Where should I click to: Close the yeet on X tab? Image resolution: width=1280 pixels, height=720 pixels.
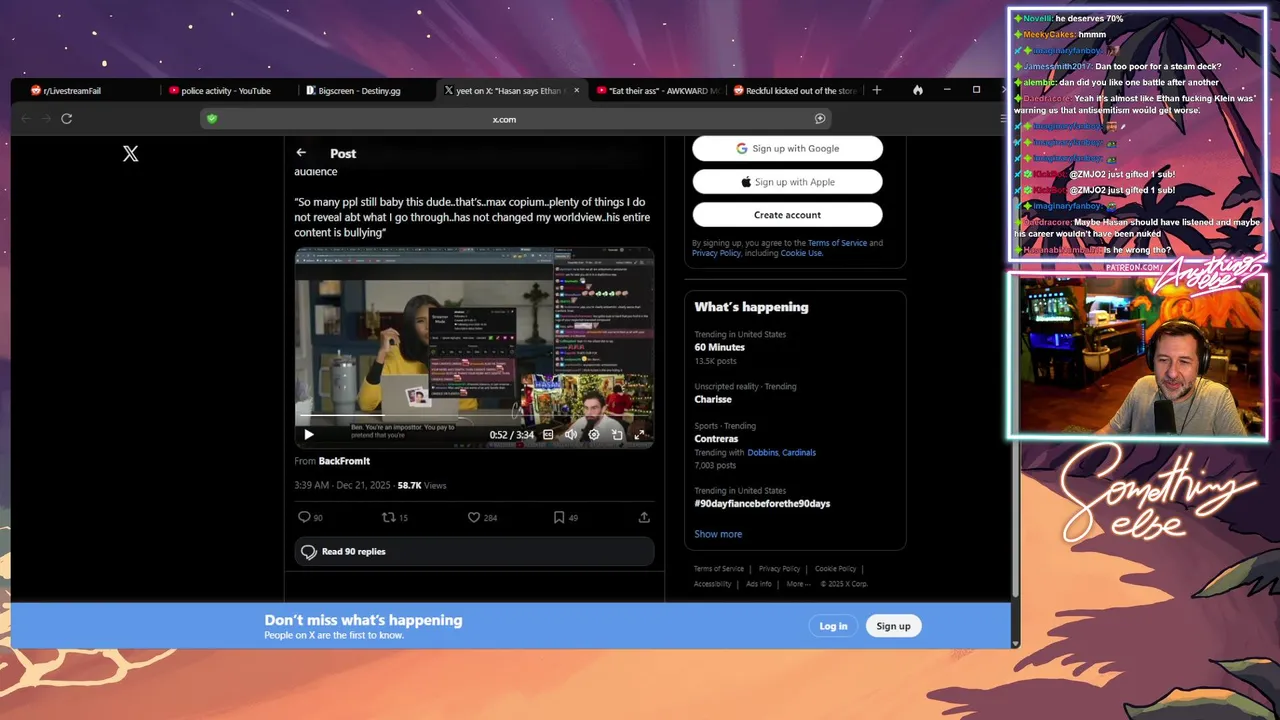tap(576, 91)
